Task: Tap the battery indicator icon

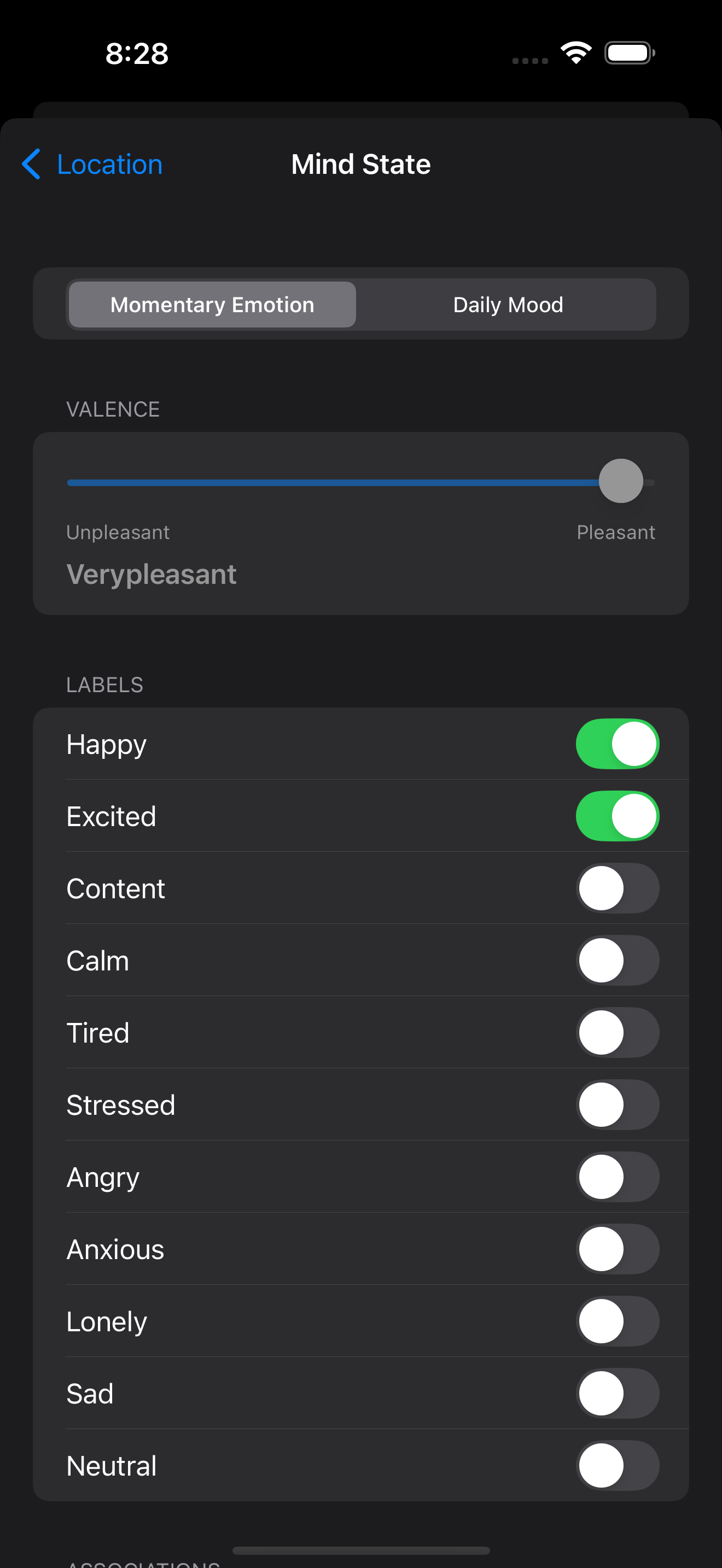Action: [x=628, y=53]
